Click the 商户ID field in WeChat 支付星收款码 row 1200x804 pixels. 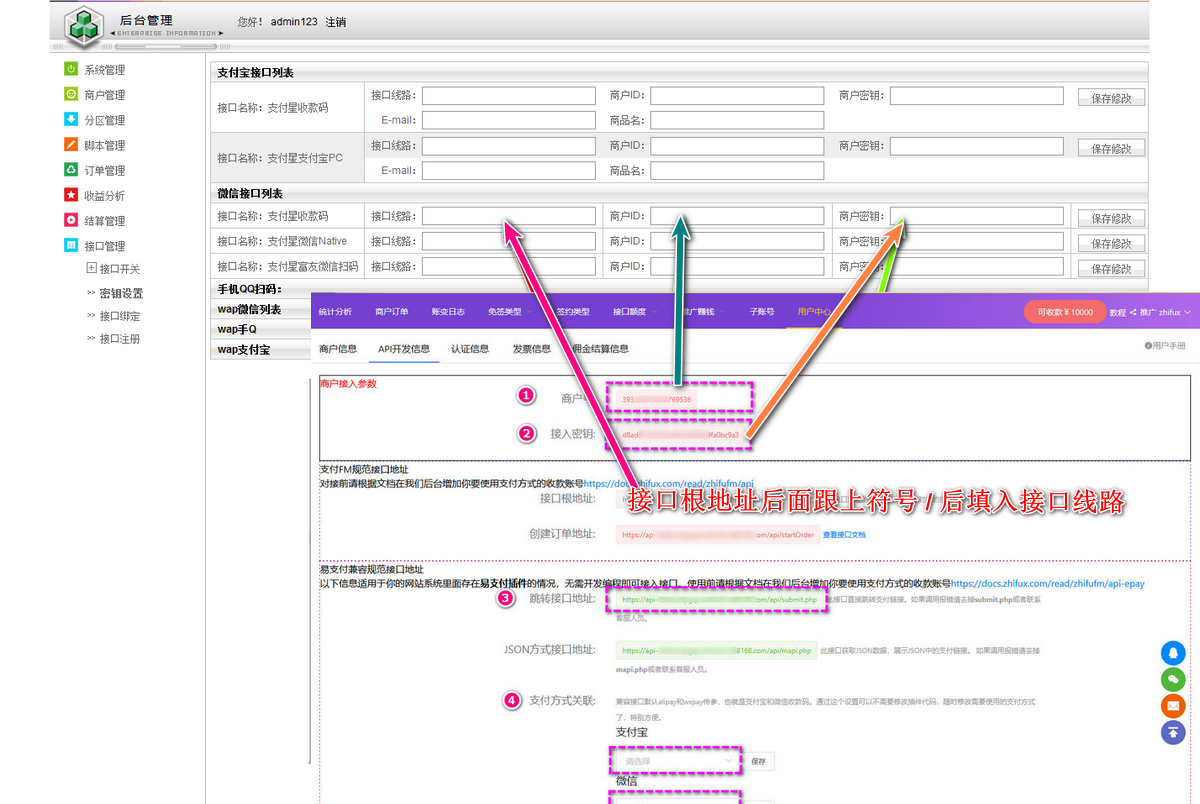[737, 216]
